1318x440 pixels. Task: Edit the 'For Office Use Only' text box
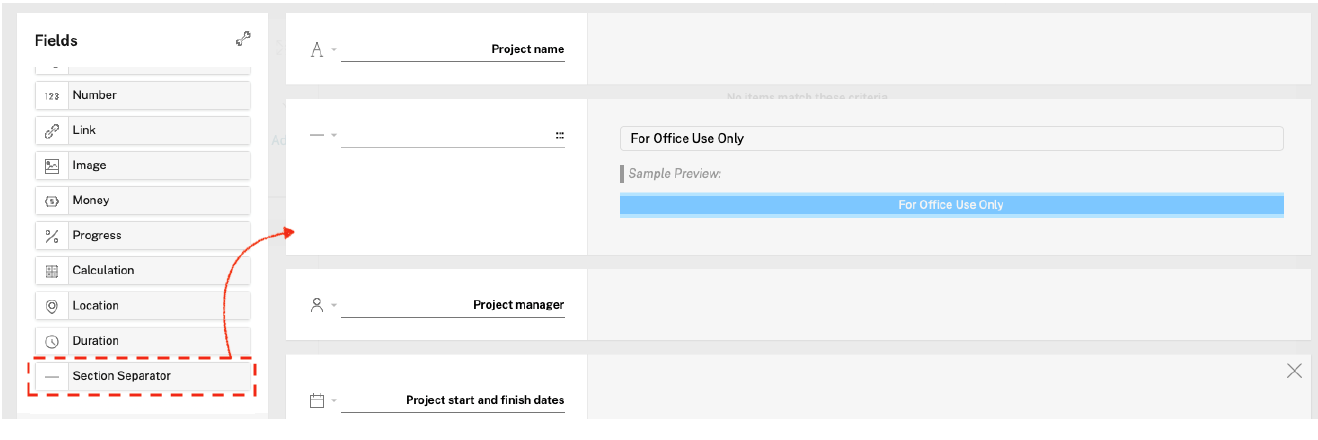[950, 138]
